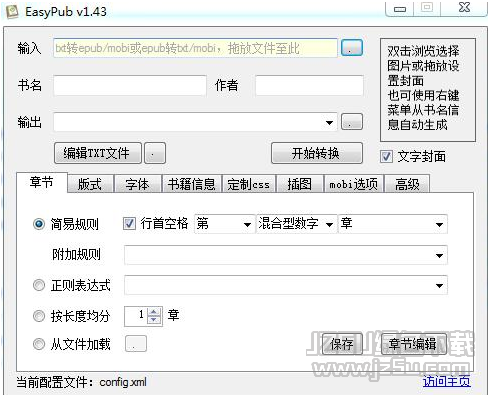Toggle the 行首空格 checkbox
The width and height of the screenshot is (488, 395).
pos(129,223)
